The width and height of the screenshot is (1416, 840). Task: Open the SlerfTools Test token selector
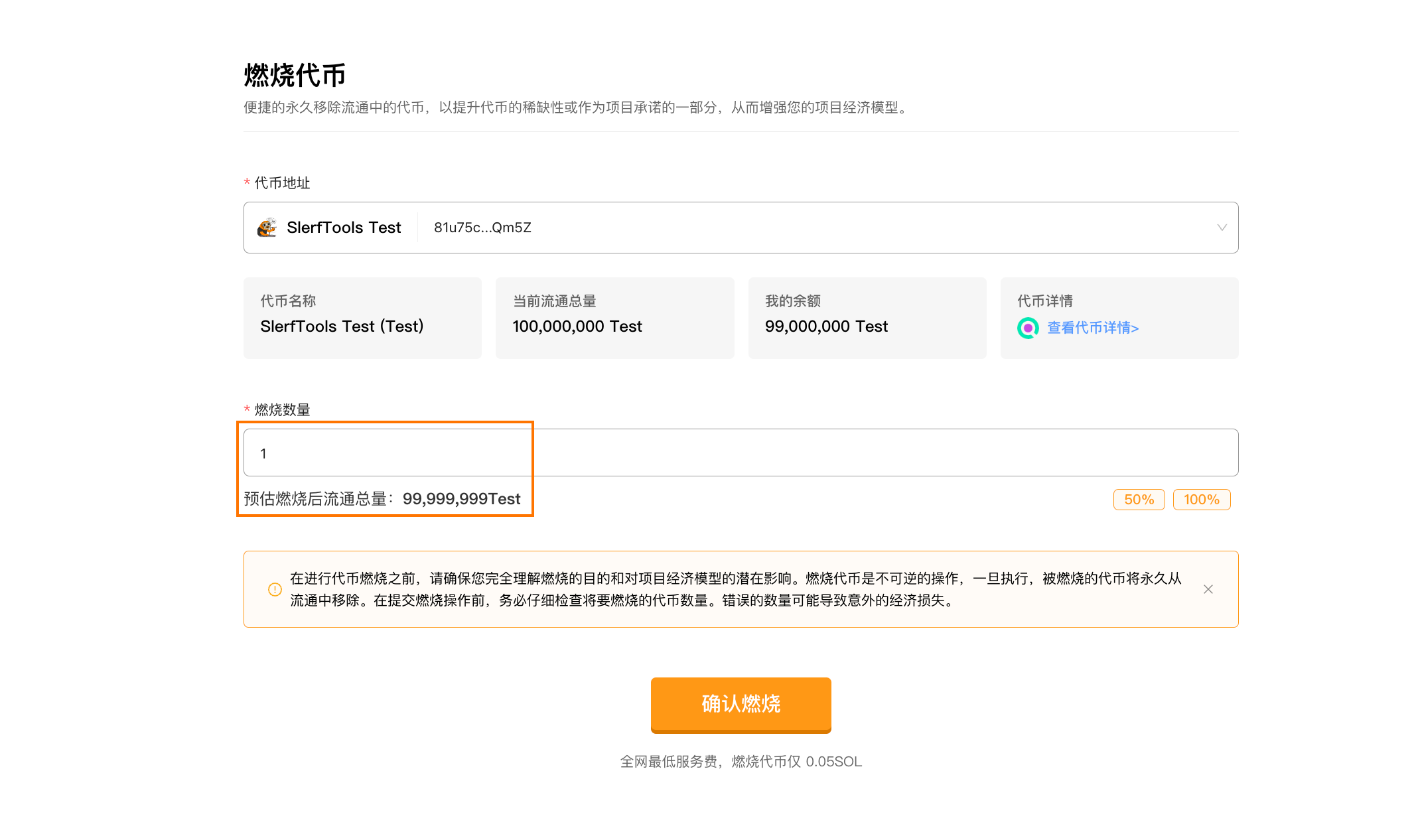click(x=344, y=228)
